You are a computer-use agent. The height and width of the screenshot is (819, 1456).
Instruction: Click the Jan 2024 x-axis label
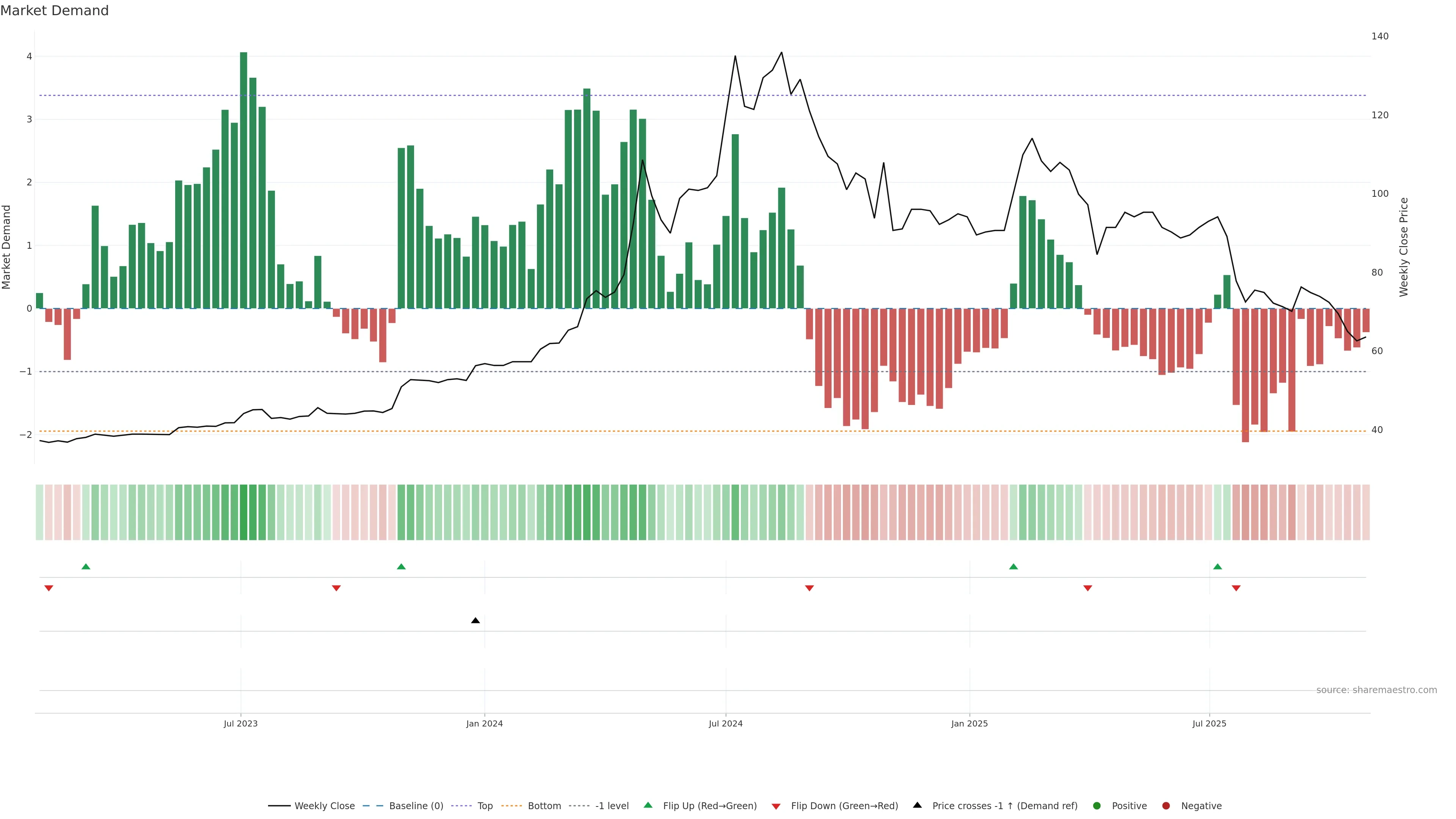click(x=485, y=723)
